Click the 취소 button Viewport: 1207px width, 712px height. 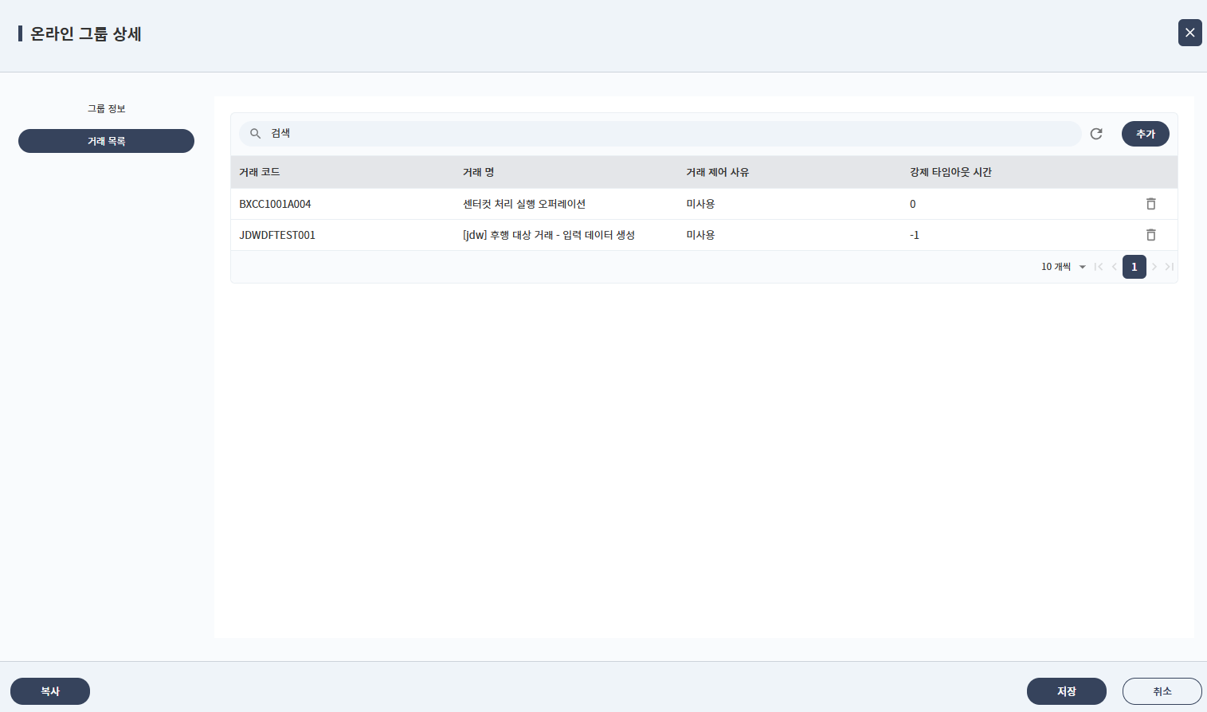click(1161, 691)
